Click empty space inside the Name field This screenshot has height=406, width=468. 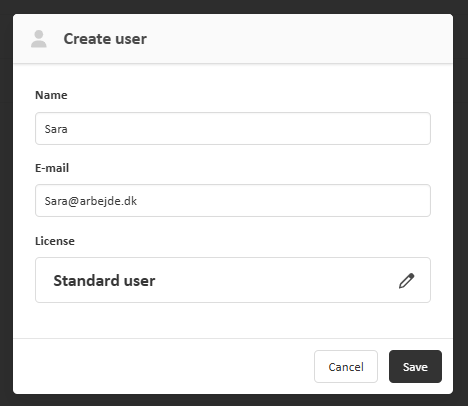250,129
